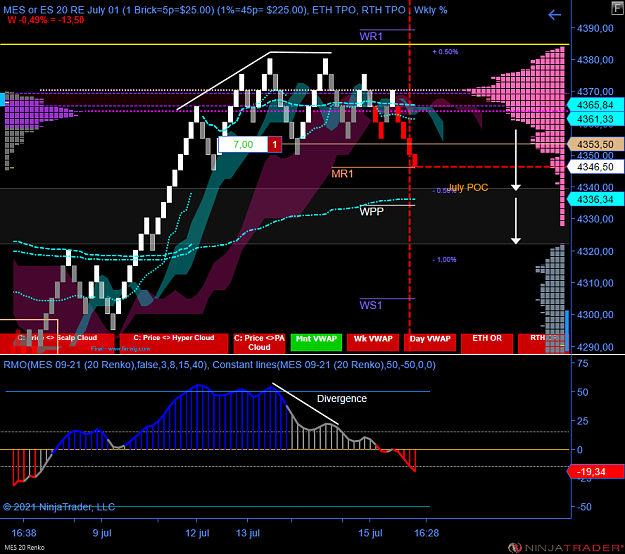
Task: Click the MES 20 Renko tab label
Action: (24, 548)
